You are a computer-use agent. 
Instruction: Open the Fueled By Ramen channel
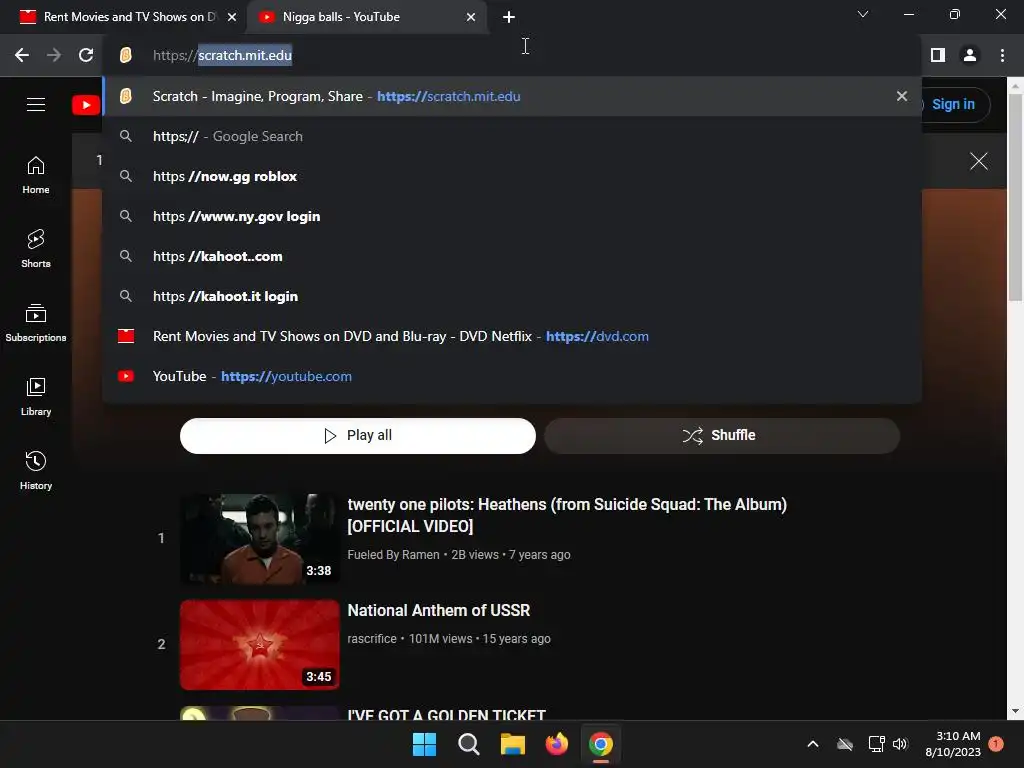pyautogui.click(x=393, y=554)
